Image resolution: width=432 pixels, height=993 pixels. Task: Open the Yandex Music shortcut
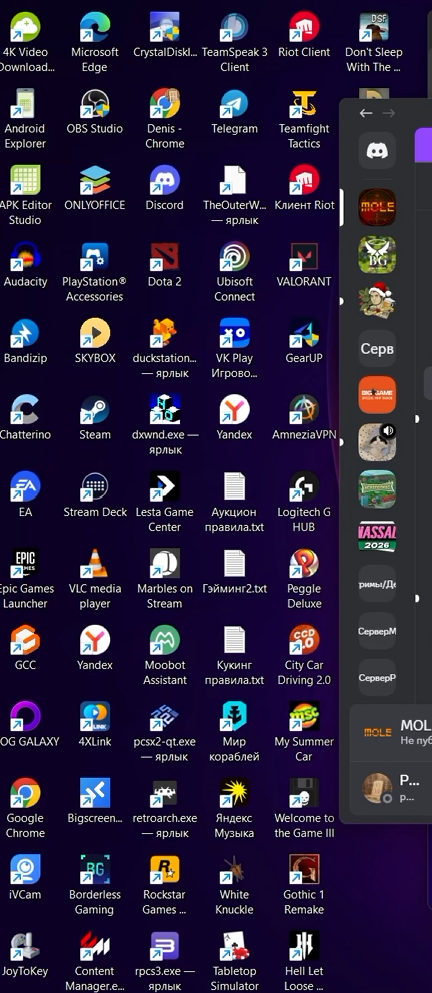coord(234,794)
